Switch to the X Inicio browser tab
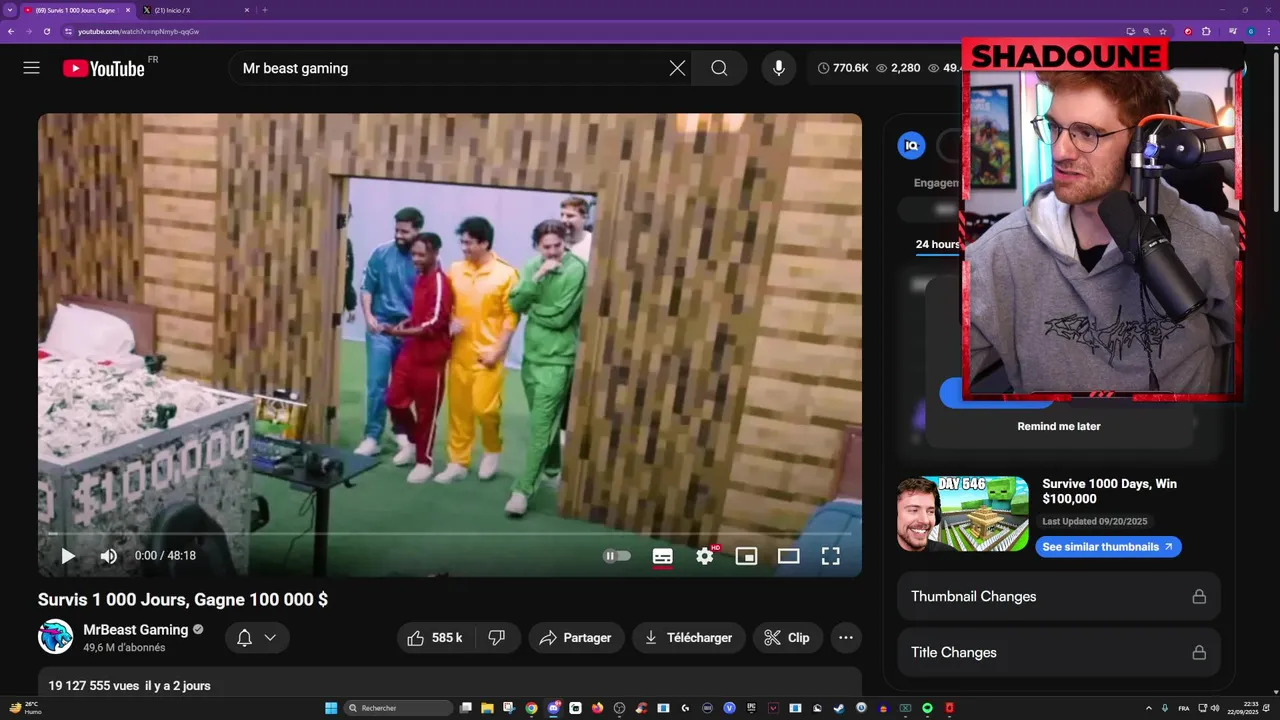The width and height of the screenshot is (1280, 720). (195, 10)
